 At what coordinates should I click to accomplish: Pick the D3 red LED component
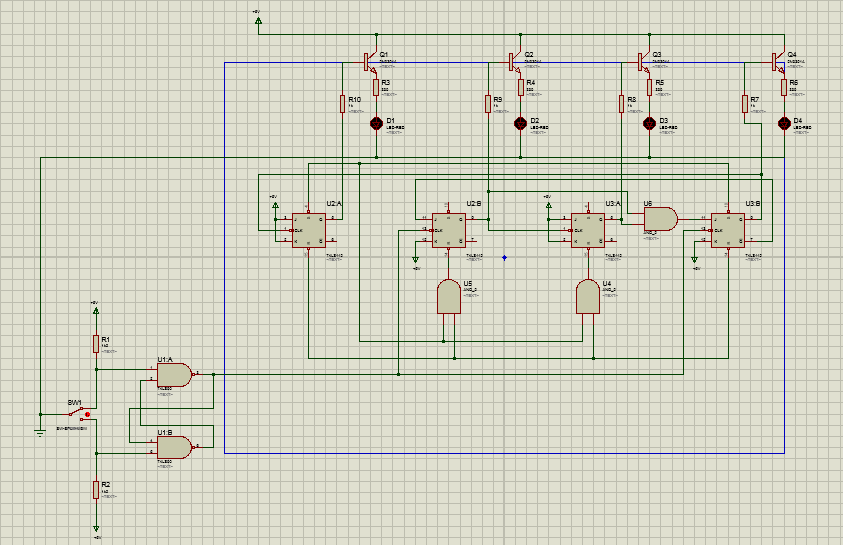(x=648, y=123)
